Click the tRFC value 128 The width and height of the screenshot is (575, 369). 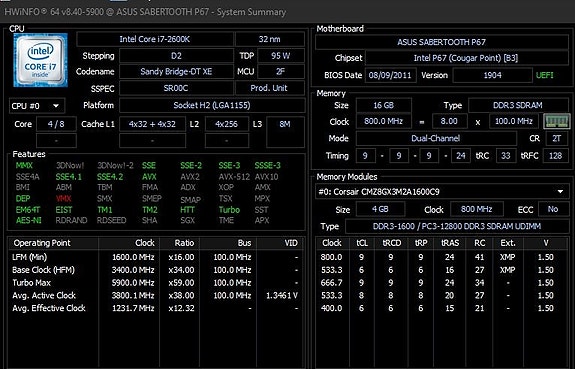pos(555,156)
